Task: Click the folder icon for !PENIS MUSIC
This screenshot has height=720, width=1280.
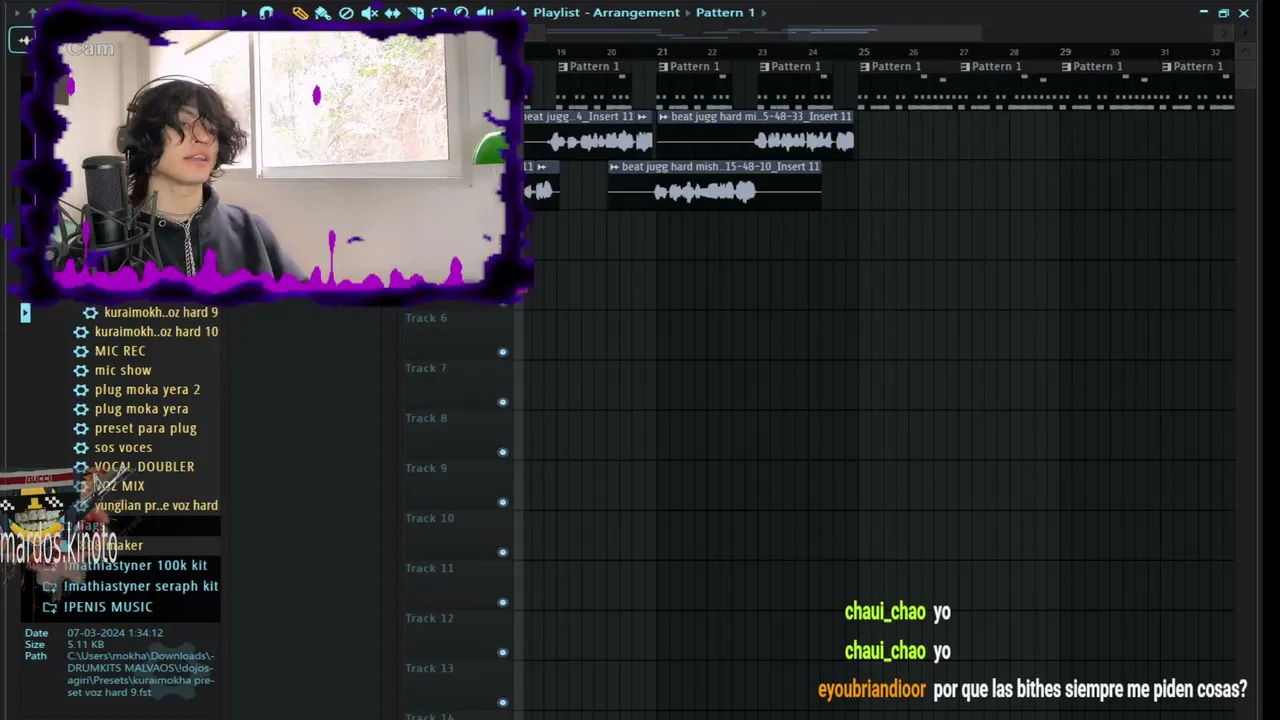Action: 50,607
